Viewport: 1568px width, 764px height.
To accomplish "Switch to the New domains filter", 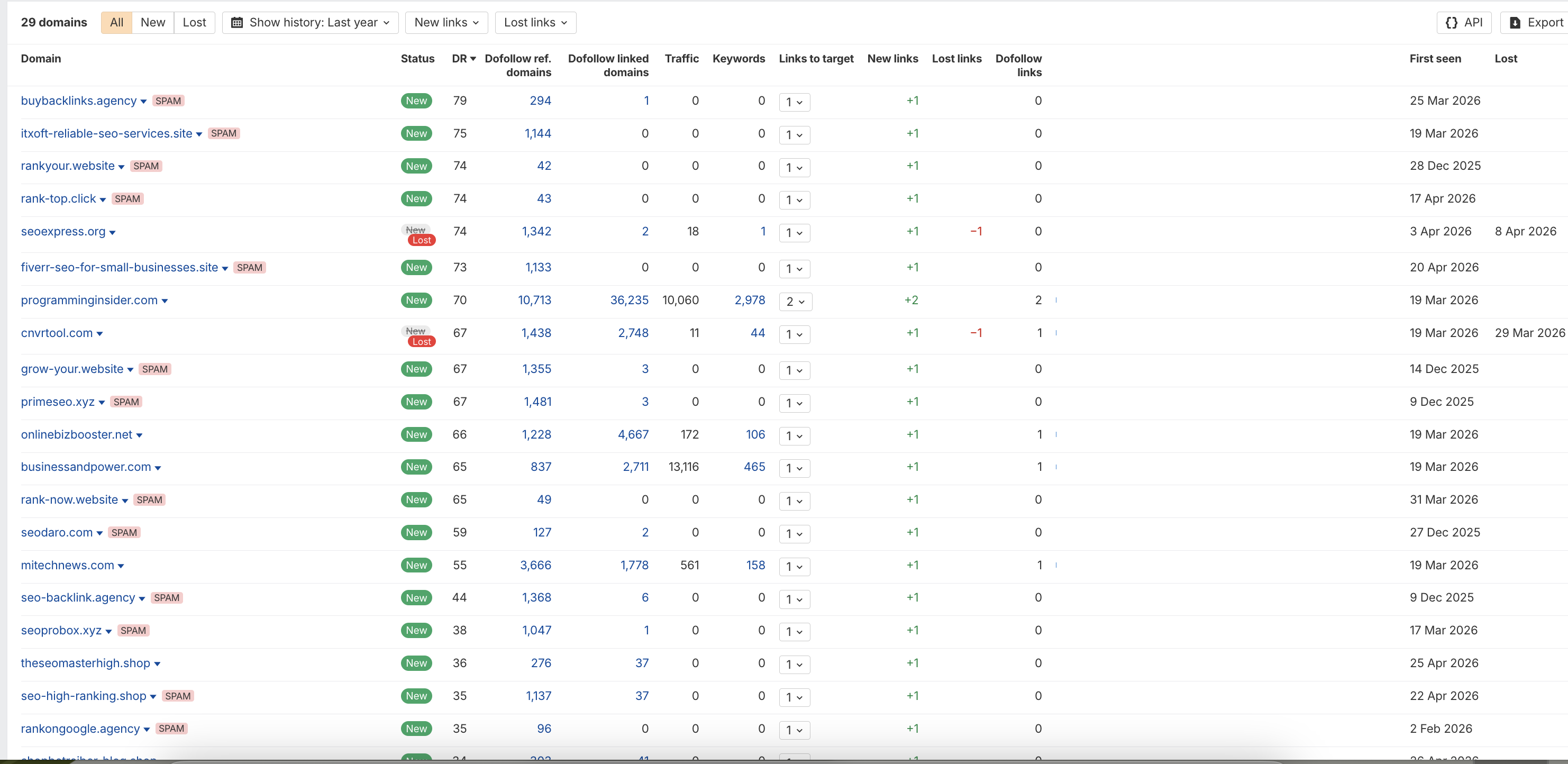I will coord(153,23).
